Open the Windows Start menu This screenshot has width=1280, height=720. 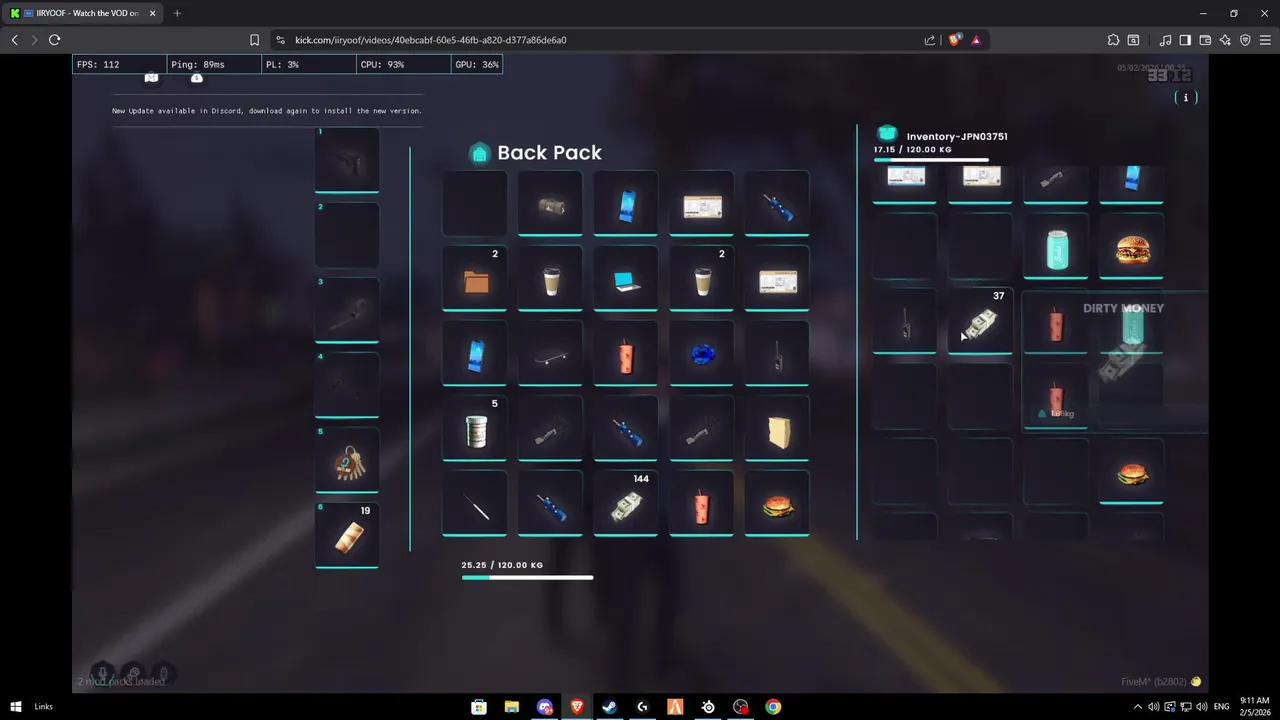pos(15,707)
